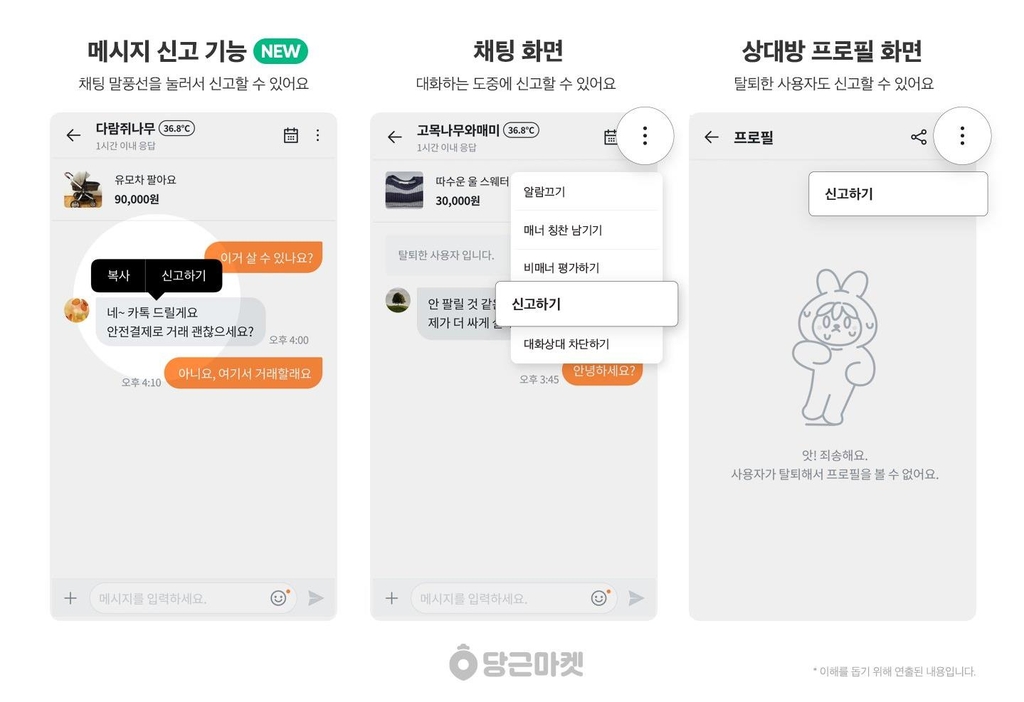Open three-dot menu in 다람쥐나무 chat
The height and width of the screenshot is (702, 1024).
tap(318, 135)
